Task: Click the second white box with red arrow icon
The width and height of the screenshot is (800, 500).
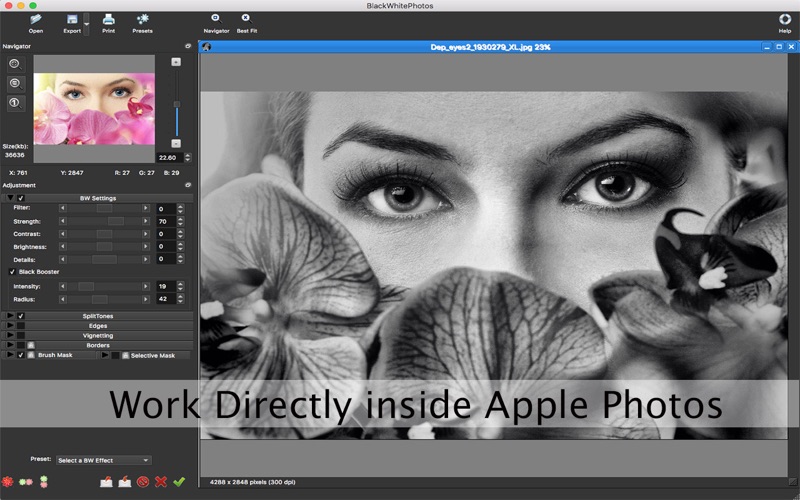Action: 124,481
